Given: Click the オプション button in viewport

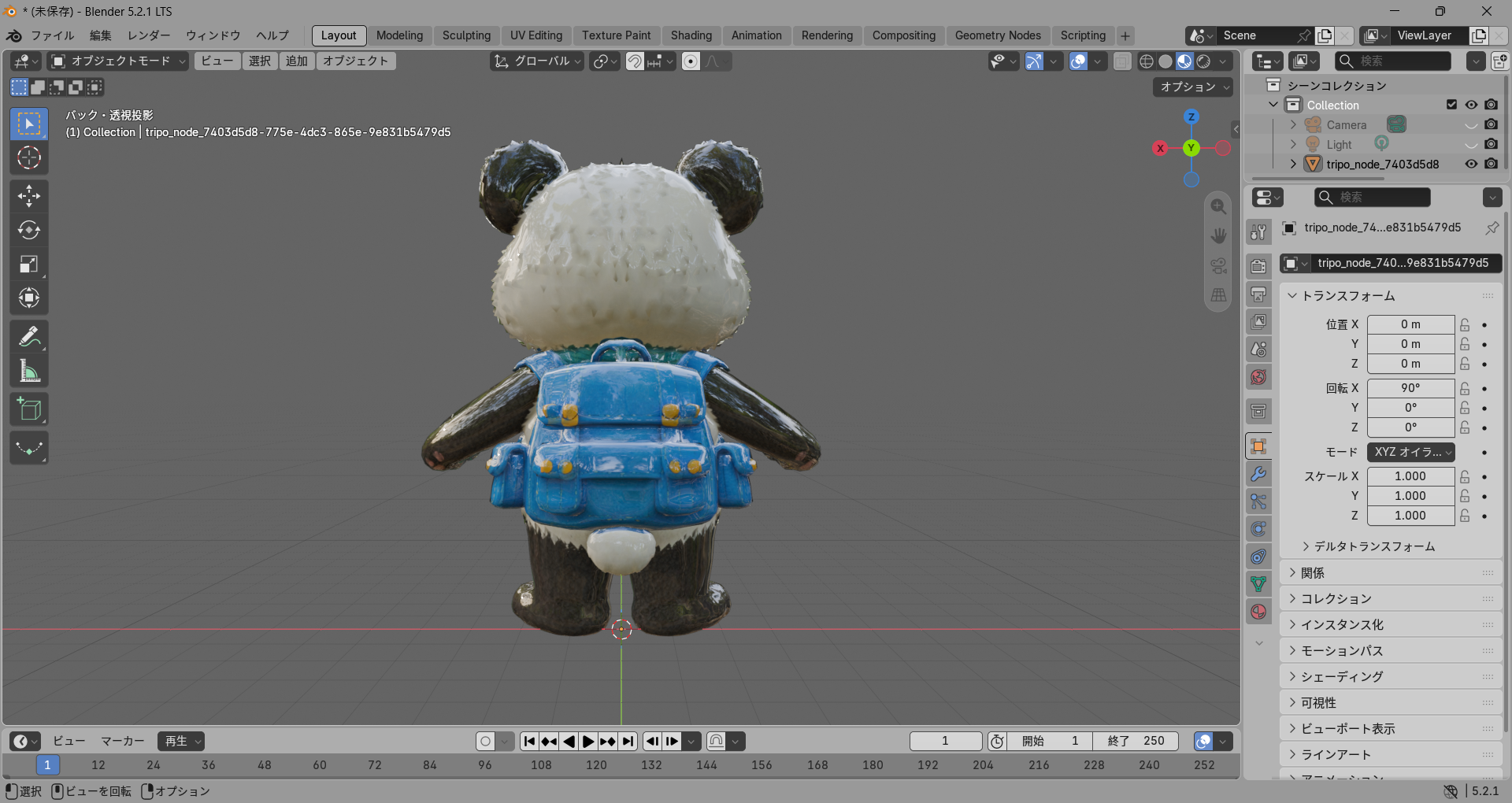Looking at the screenshot, I should [x=1193, y=87].
